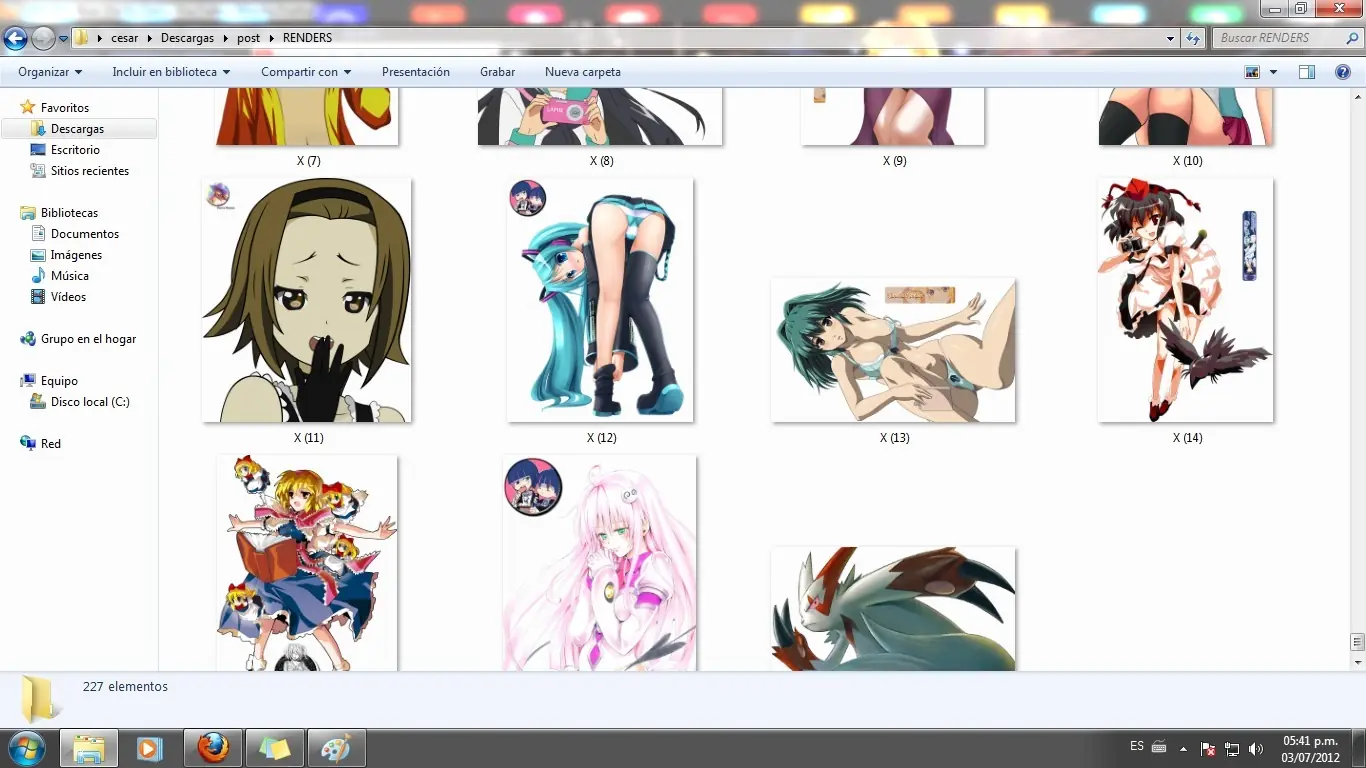The image size is (1366, 768).
Task: Open the Windows Start menu orb
Action: [x=27, y=748]
